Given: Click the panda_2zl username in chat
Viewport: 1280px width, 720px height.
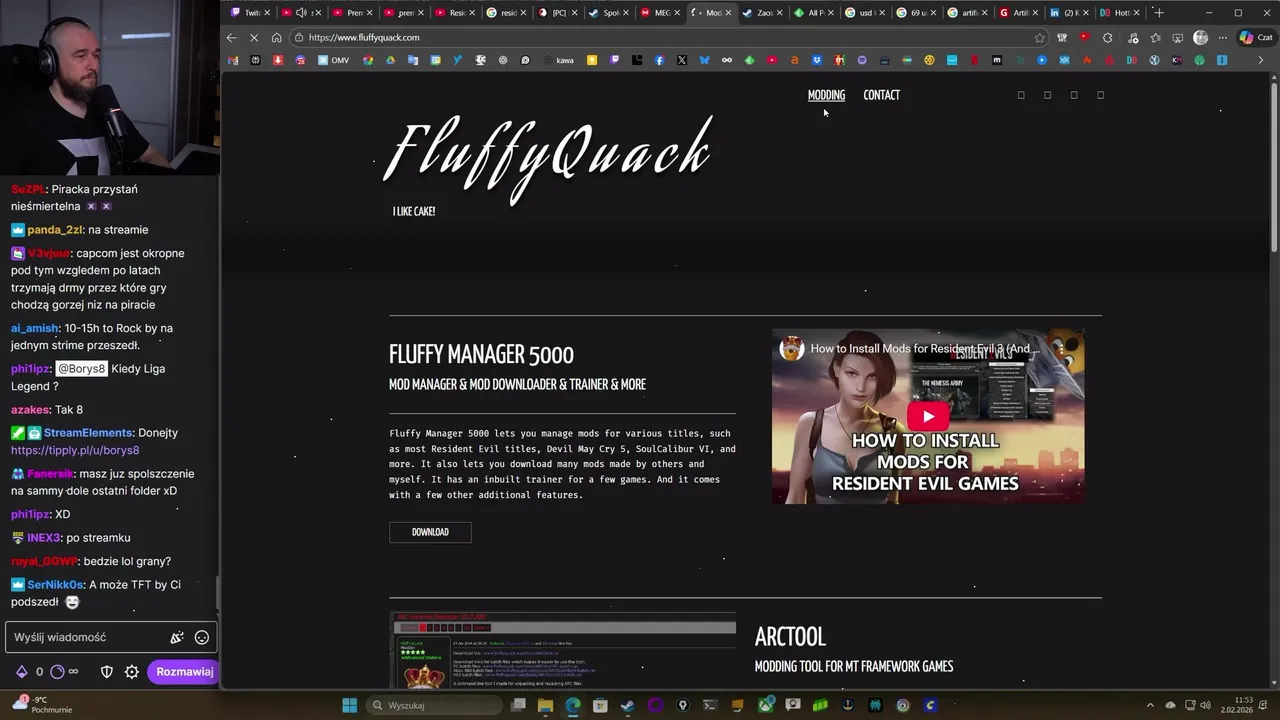Looking at the screenshot, I should [x=55, y=230].
